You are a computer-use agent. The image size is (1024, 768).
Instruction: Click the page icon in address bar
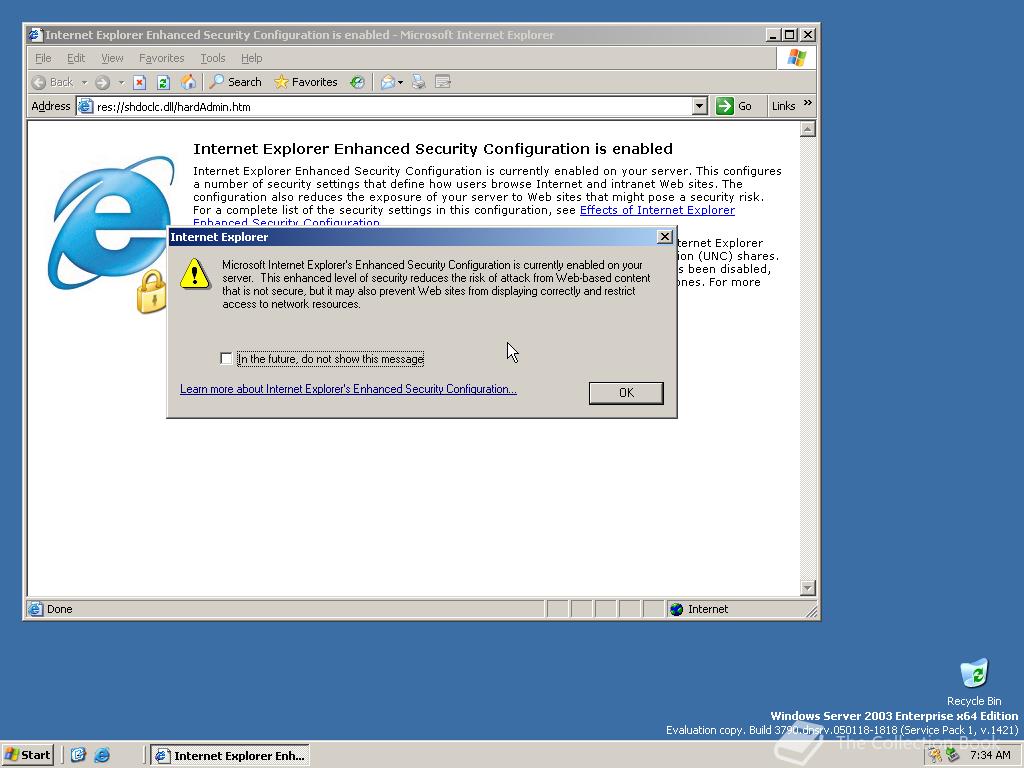[86, 106]
